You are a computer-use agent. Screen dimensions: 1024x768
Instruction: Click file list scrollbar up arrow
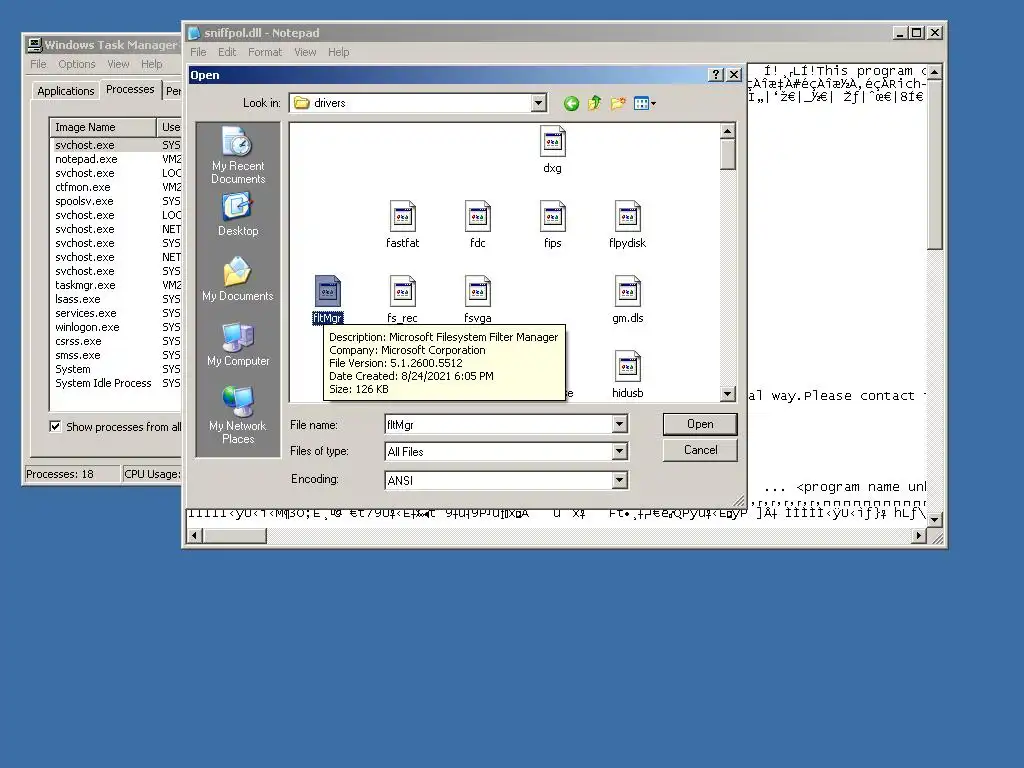[728, 131]
